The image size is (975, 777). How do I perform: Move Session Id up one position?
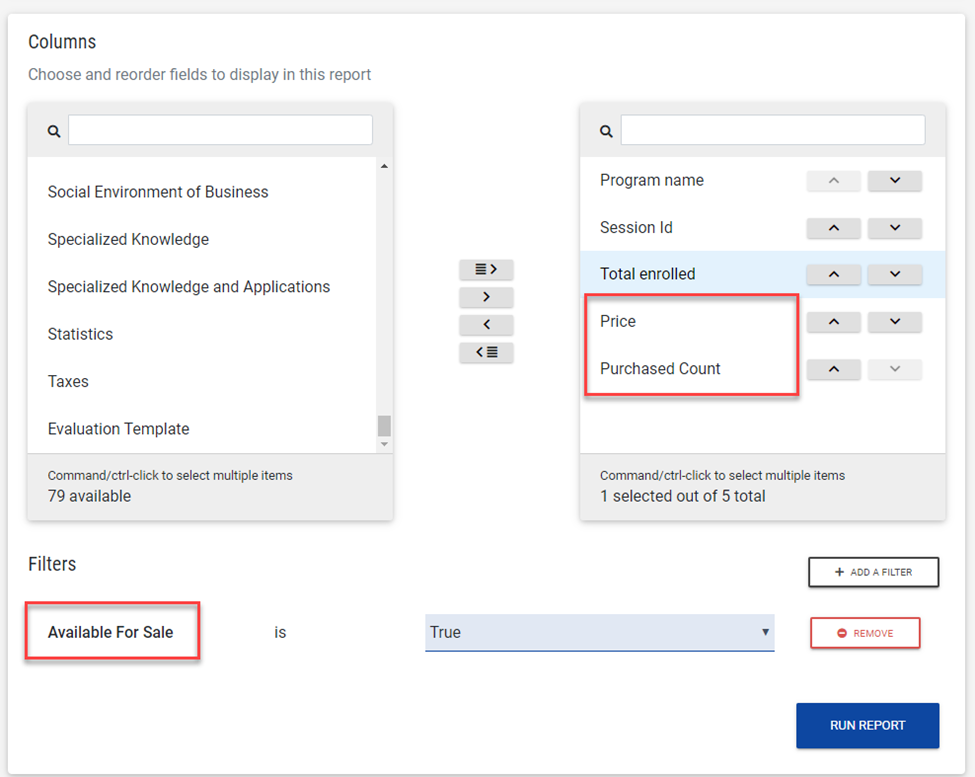(833, 228)
